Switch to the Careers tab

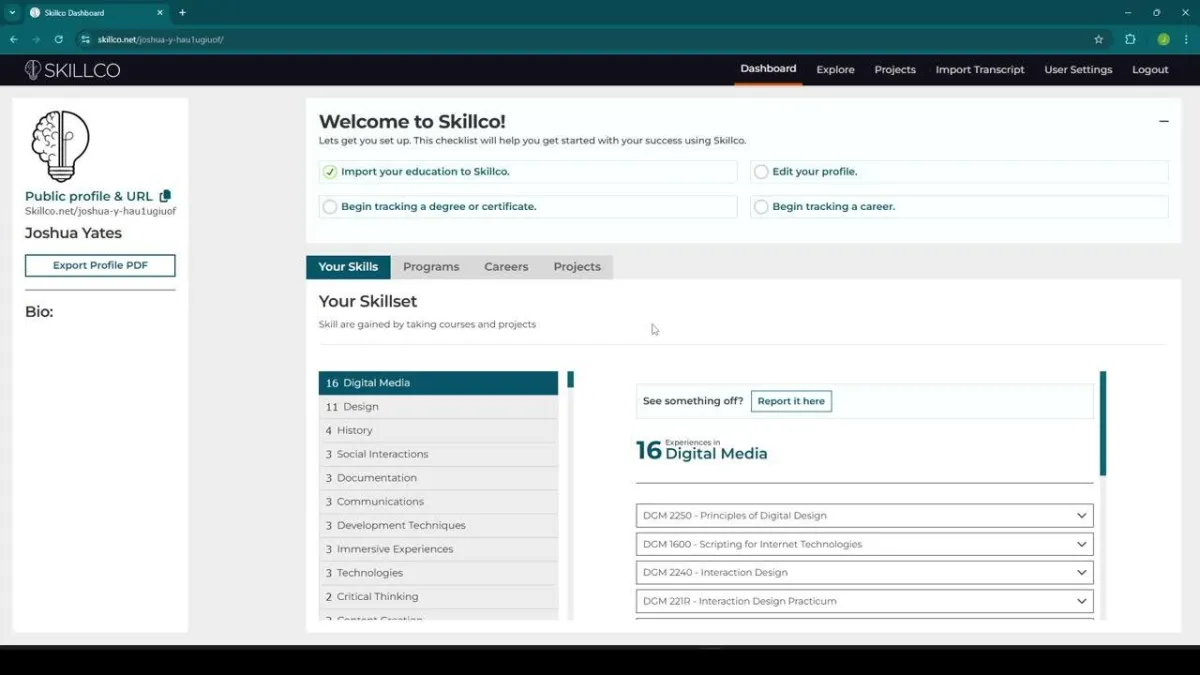pyautogui.click(x=506, y=267)
